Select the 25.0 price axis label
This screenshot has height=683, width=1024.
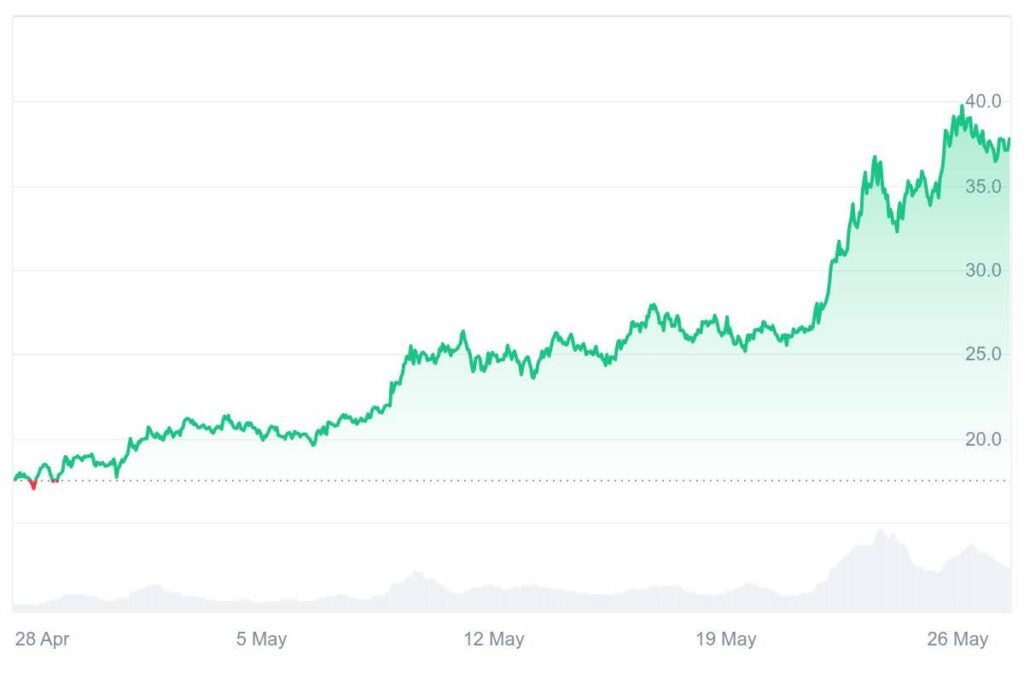point(984,354)
